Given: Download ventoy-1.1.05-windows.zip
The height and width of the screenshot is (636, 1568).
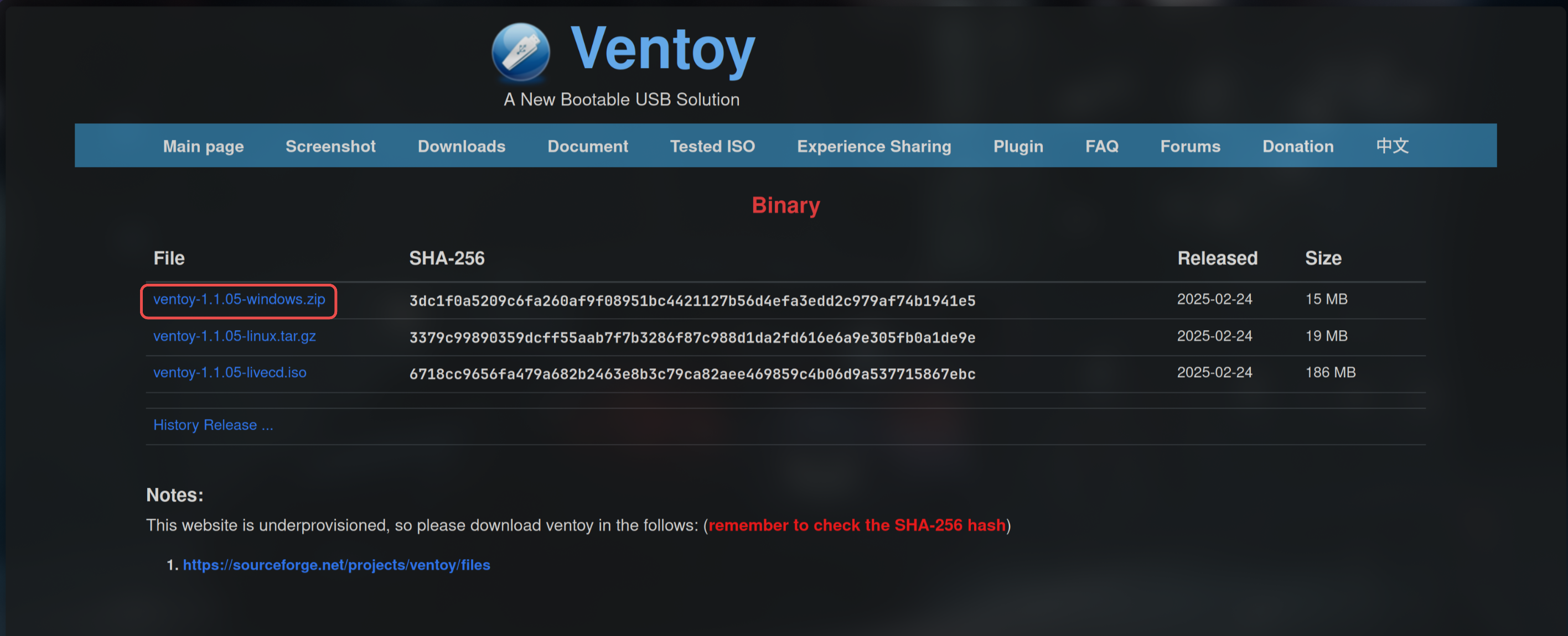Looking at the screenshot, I should click(x=239, y=299).
